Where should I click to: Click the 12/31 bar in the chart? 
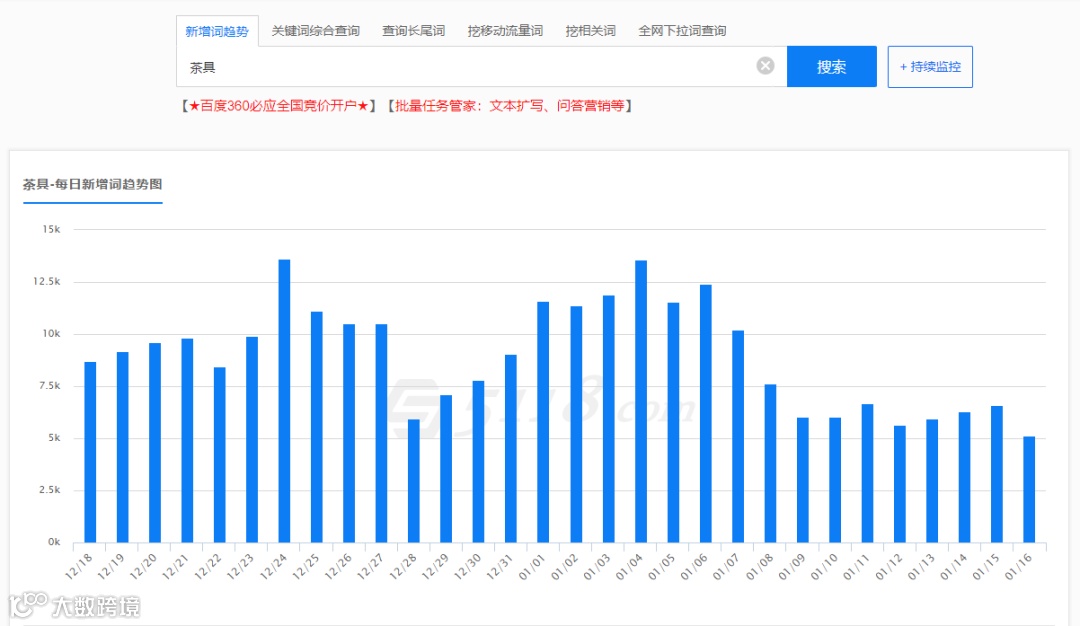[511, 449]
